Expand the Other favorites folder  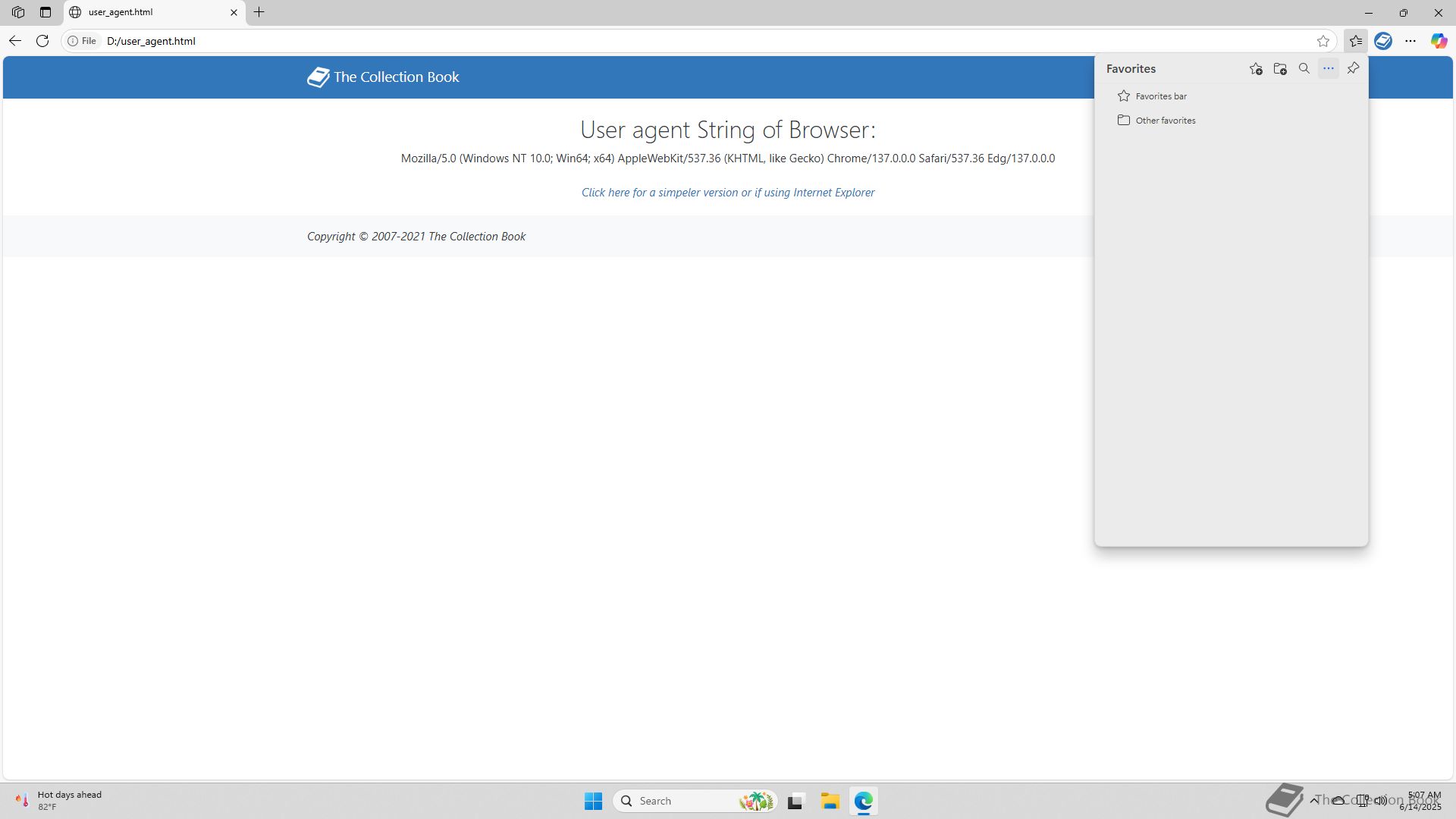pyautogui.click(x=1165, y=121)
